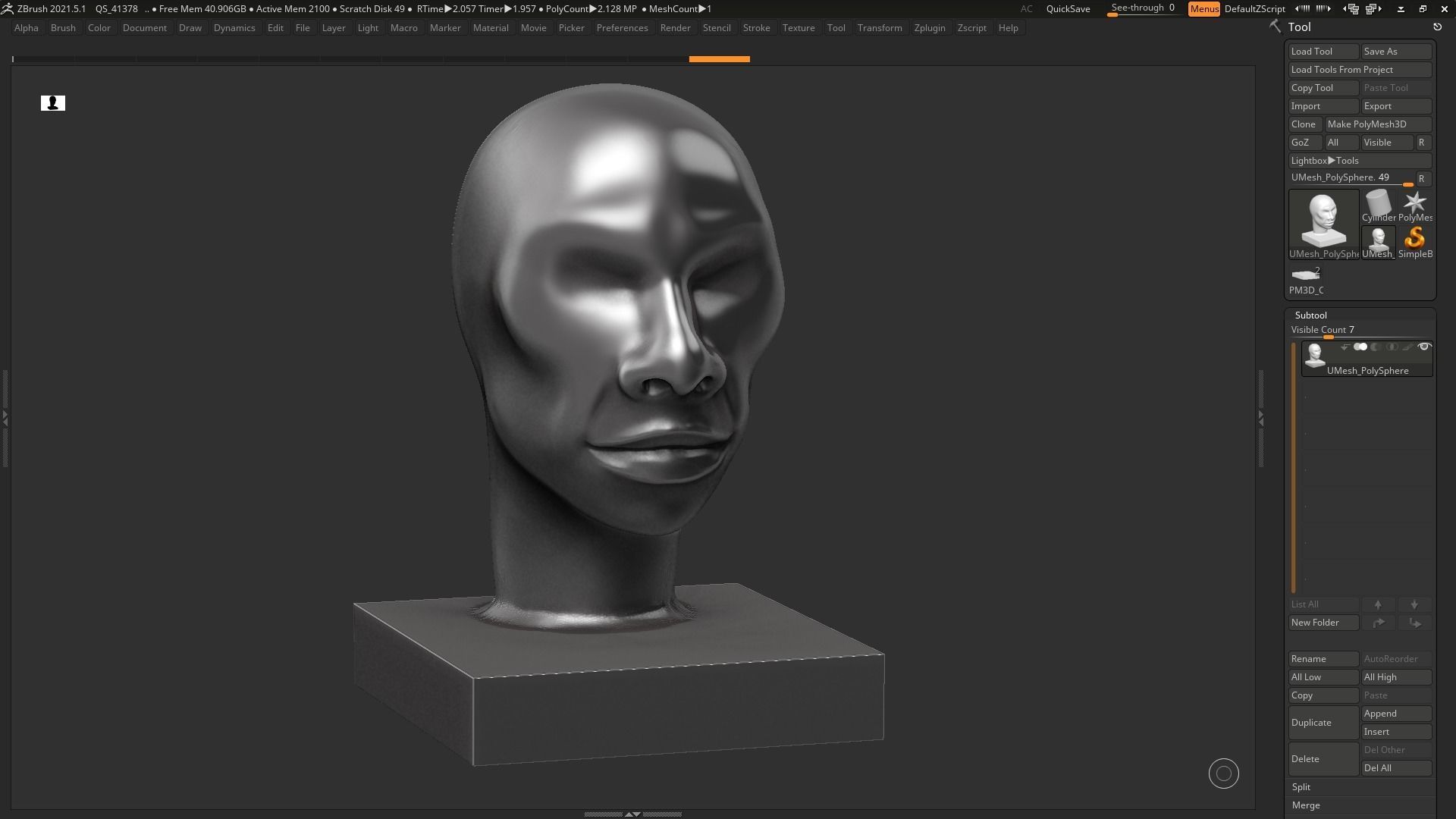Toggle UMesh_PolySphere subtool visibility eye
The image size is (1456, 819).
pos(1424,347)
